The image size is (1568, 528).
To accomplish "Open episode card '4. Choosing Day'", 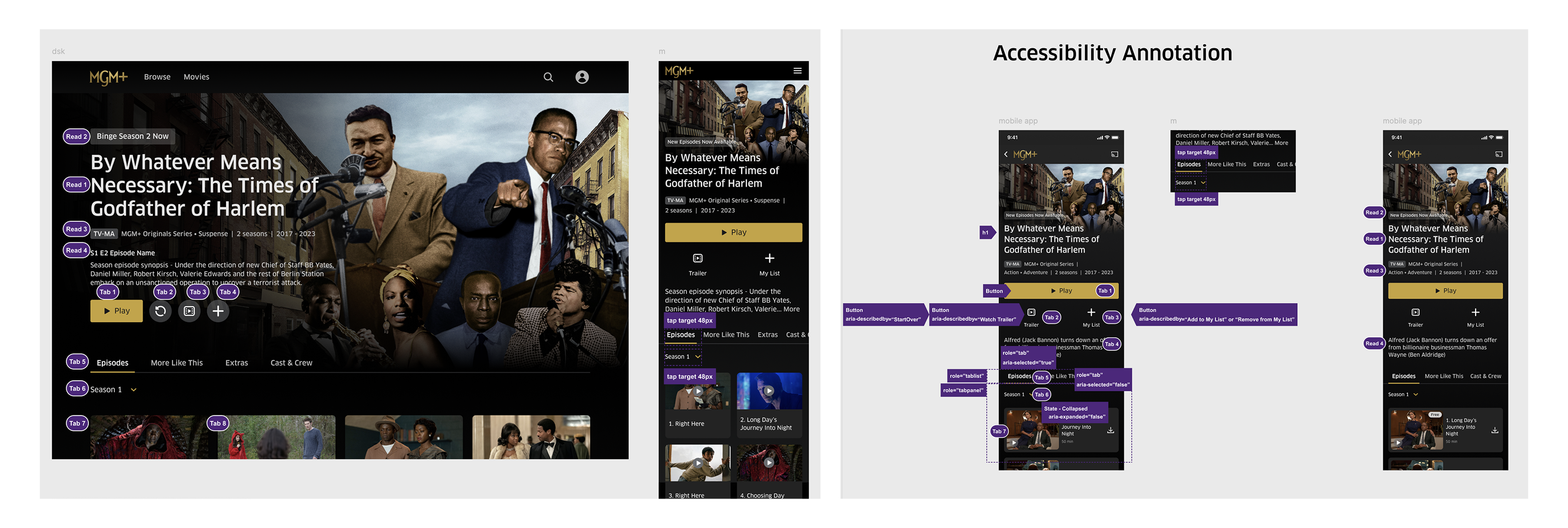I will pyautogui.click(x=769, y=472).
